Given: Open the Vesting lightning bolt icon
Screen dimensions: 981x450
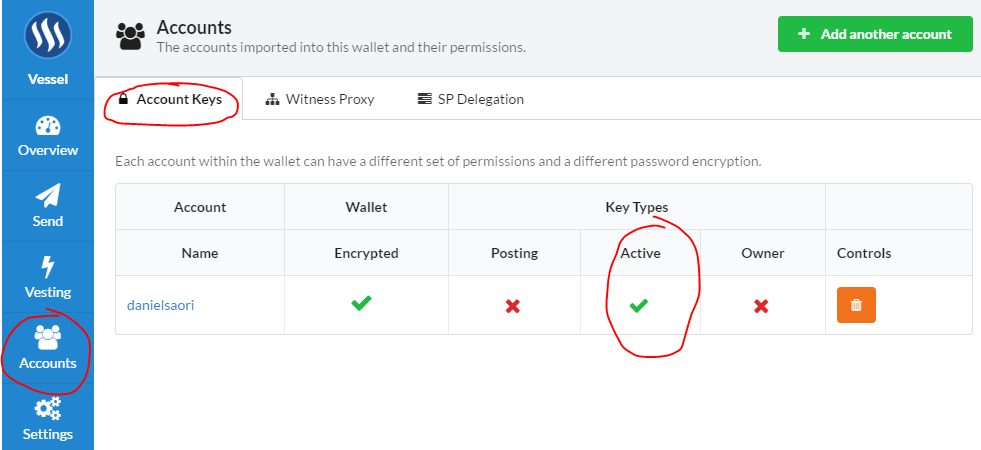Looking at the screenshot, I should point(47,267).
